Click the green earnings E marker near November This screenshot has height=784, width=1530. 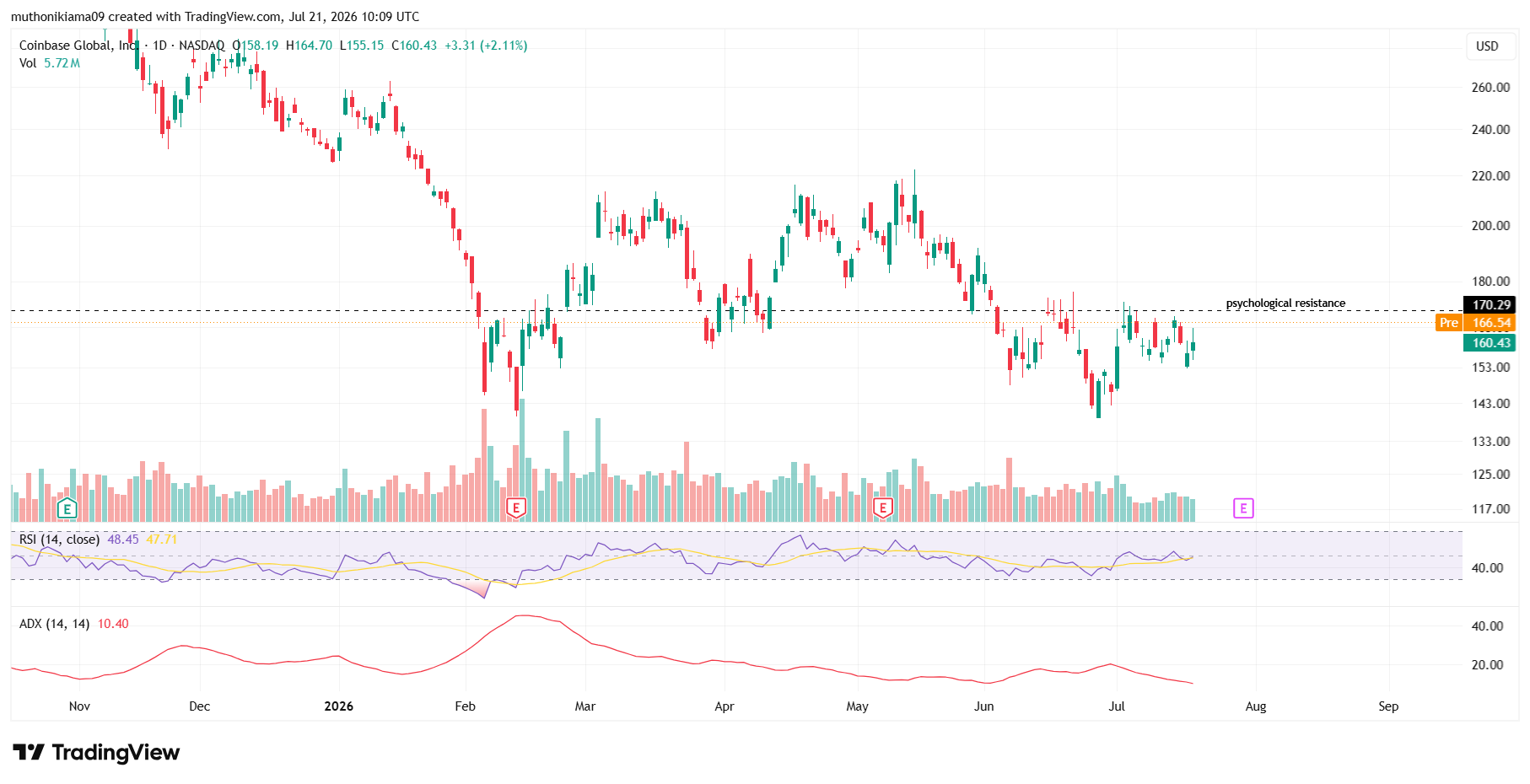pos(67,508)
